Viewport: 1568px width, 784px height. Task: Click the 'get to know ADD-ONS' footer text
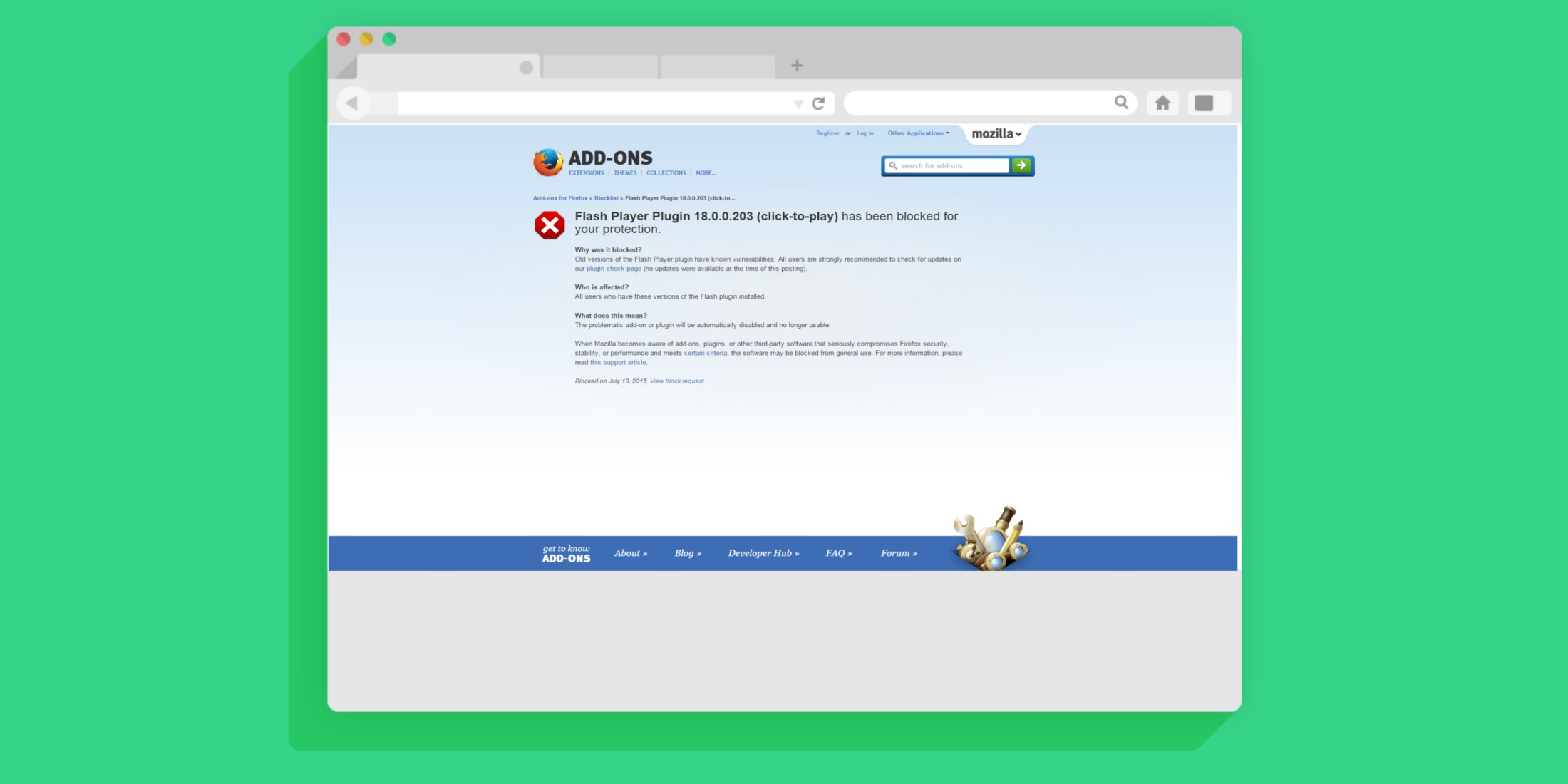coord(567,554)
